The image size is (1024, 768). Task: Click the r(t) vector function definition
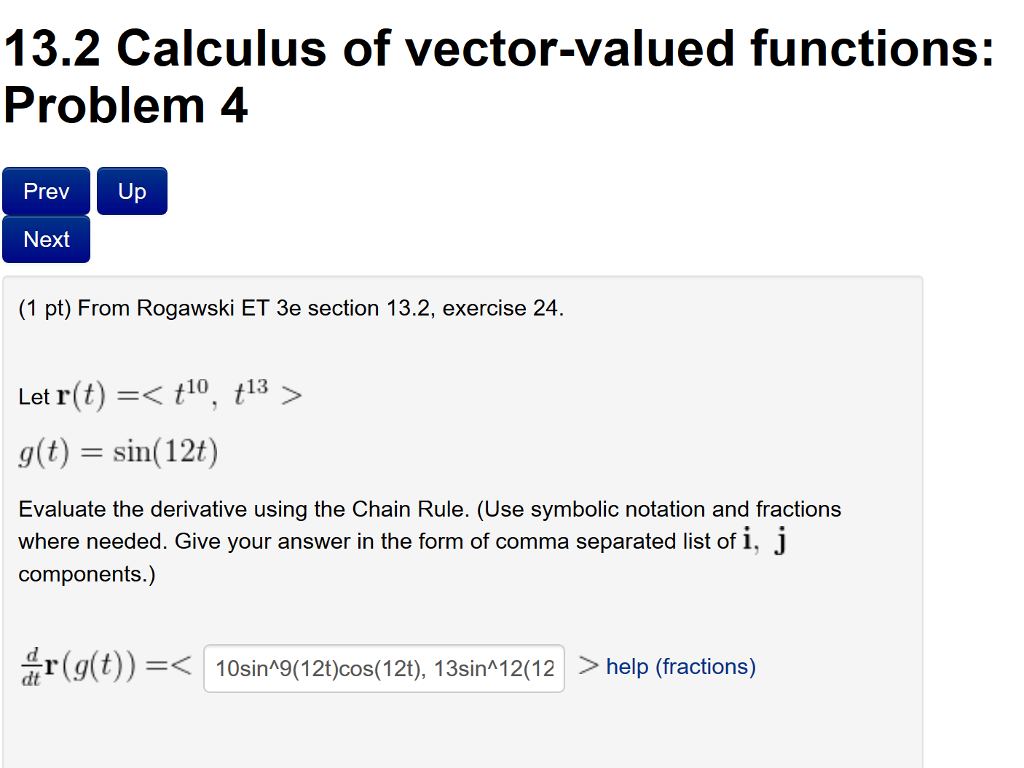[x=160, y=394]
